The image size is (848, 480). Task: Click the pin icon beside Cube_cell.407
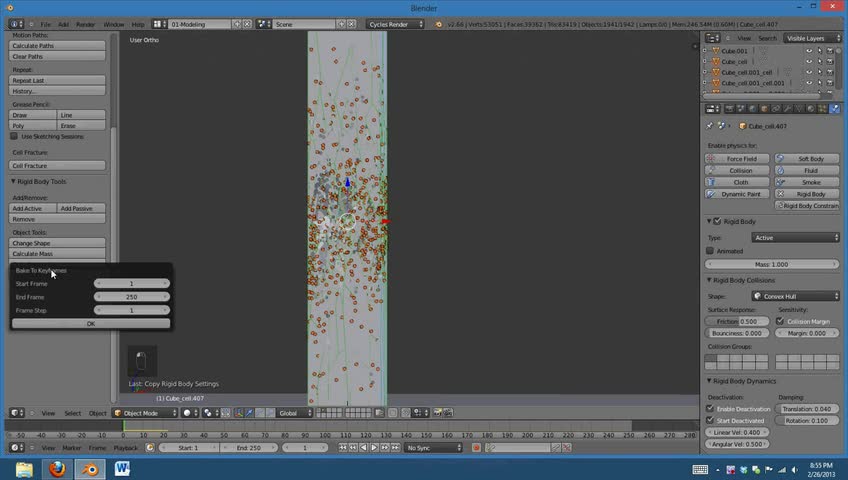coord(710,125)
